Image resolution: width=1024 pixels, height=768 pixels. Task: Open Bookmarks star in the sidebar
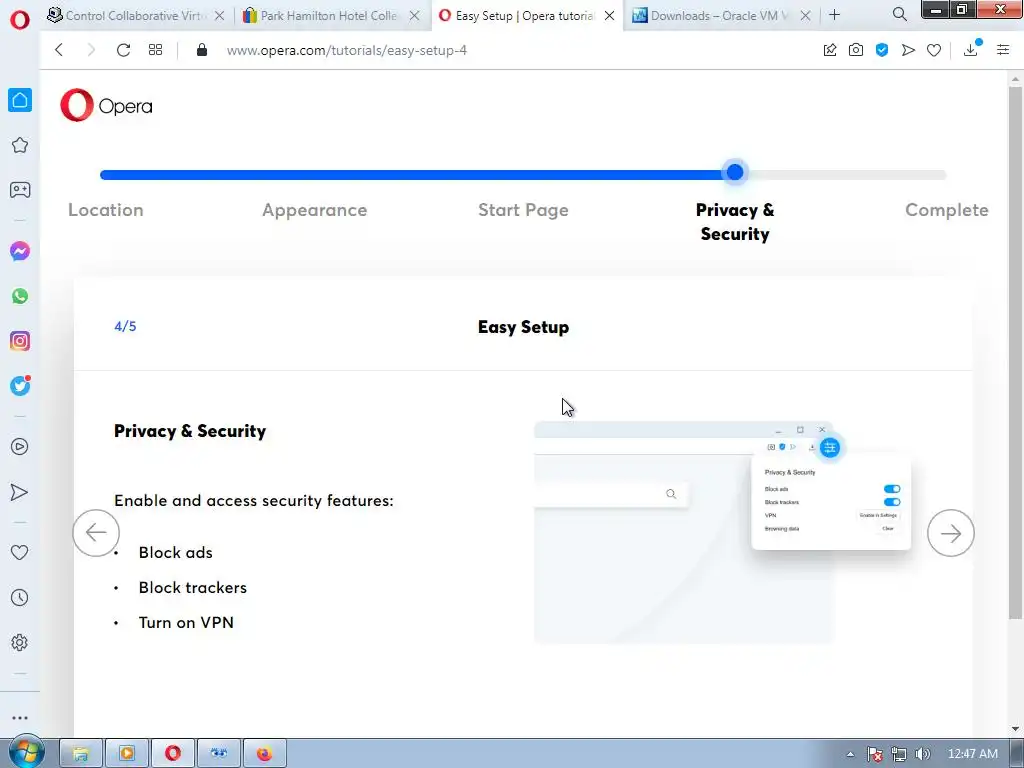(x=20, y=145)
